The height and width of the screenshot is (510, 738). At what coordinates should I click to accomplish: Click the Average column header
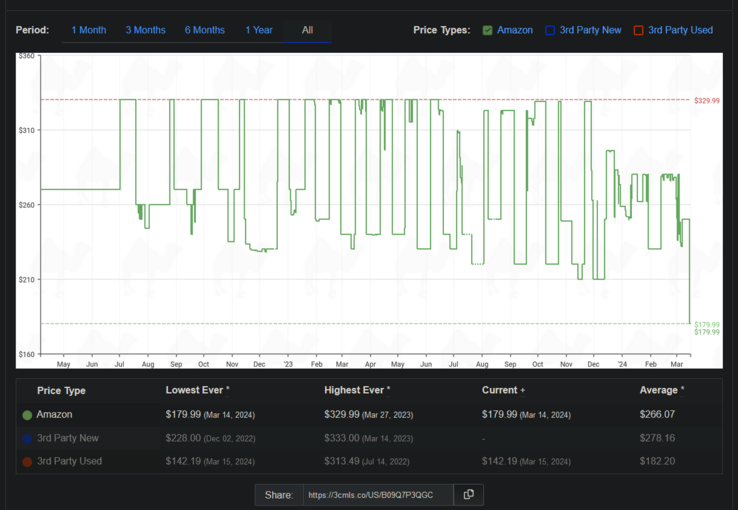tap(662, 390)
